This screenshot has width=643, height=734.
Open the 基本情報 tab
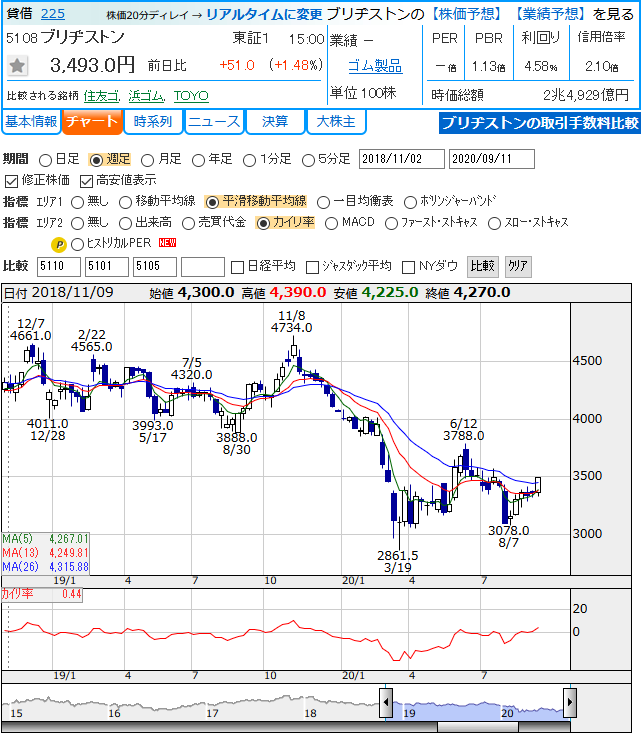[31, 122]
